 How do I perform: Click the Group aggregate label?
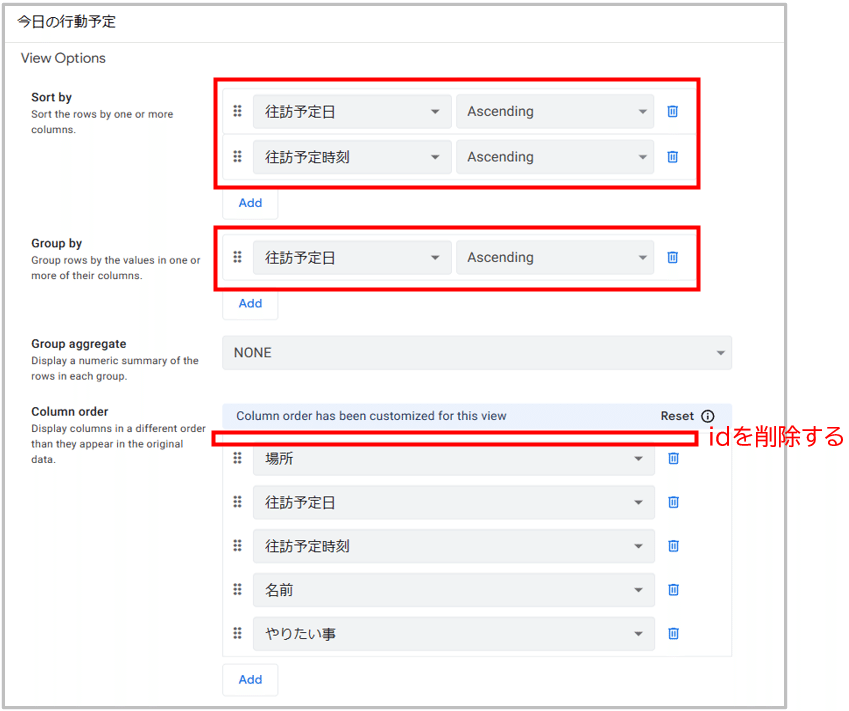(79, 344)
